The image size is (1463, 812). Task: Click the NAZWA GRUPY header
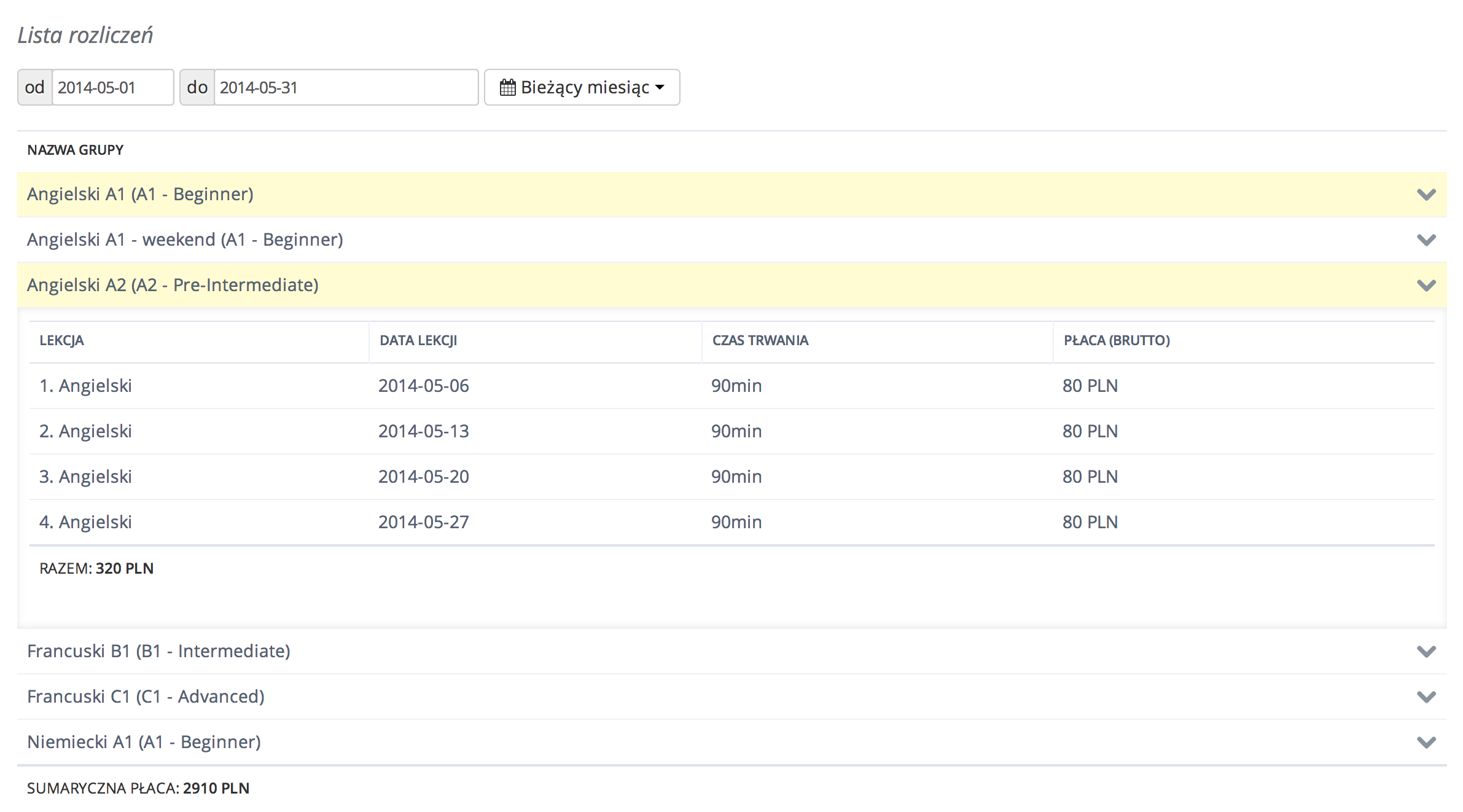coord(75,150)
